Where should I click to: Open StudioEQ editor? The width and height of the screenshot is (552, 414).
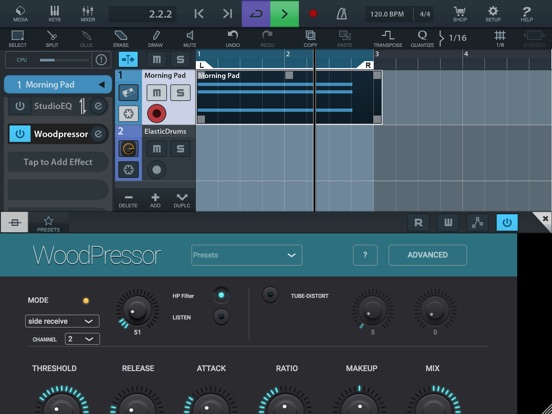(98, 106)
